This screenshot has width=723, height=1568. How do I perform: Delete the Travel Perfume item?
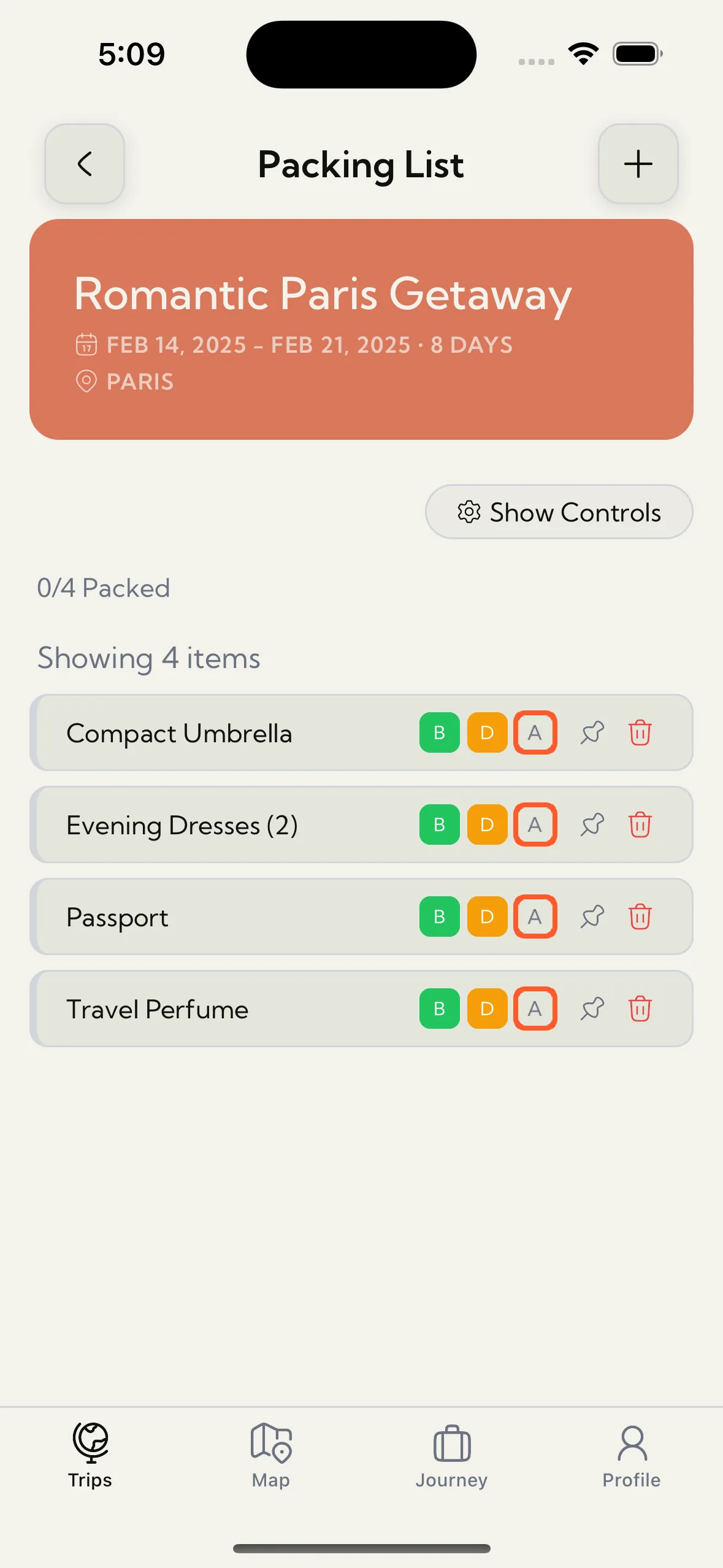tap(640, 1009)
